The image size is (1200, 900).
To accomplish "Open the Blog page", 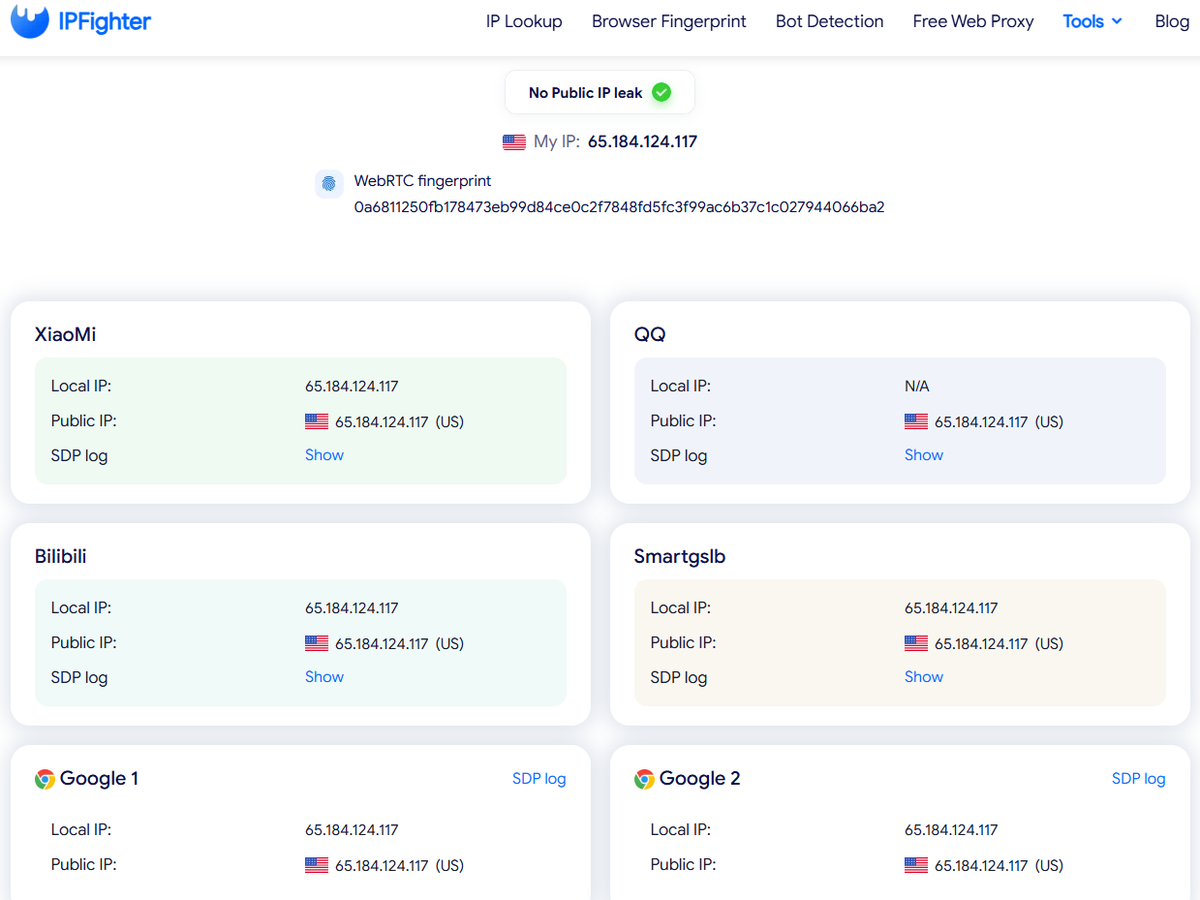I will 1172,21.
